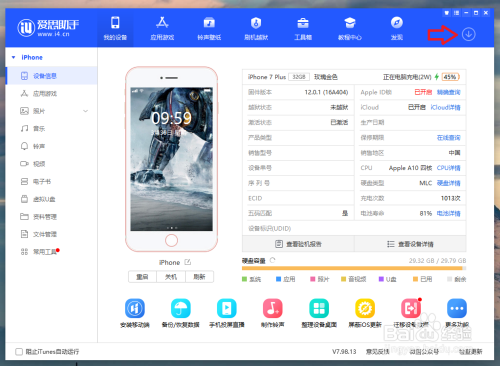Click the 32GB capacity badge
This screenshot has width=500, height=366.
click(299, 77)
